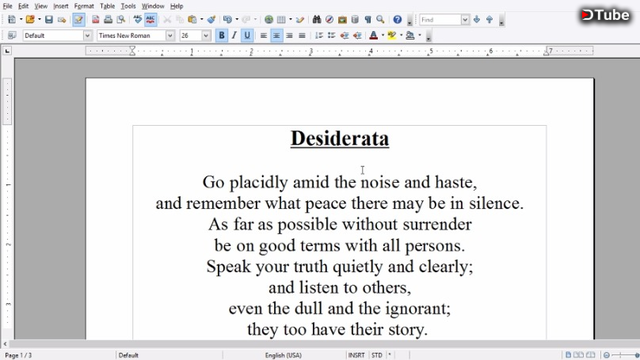Click the Save document icon

49,20
